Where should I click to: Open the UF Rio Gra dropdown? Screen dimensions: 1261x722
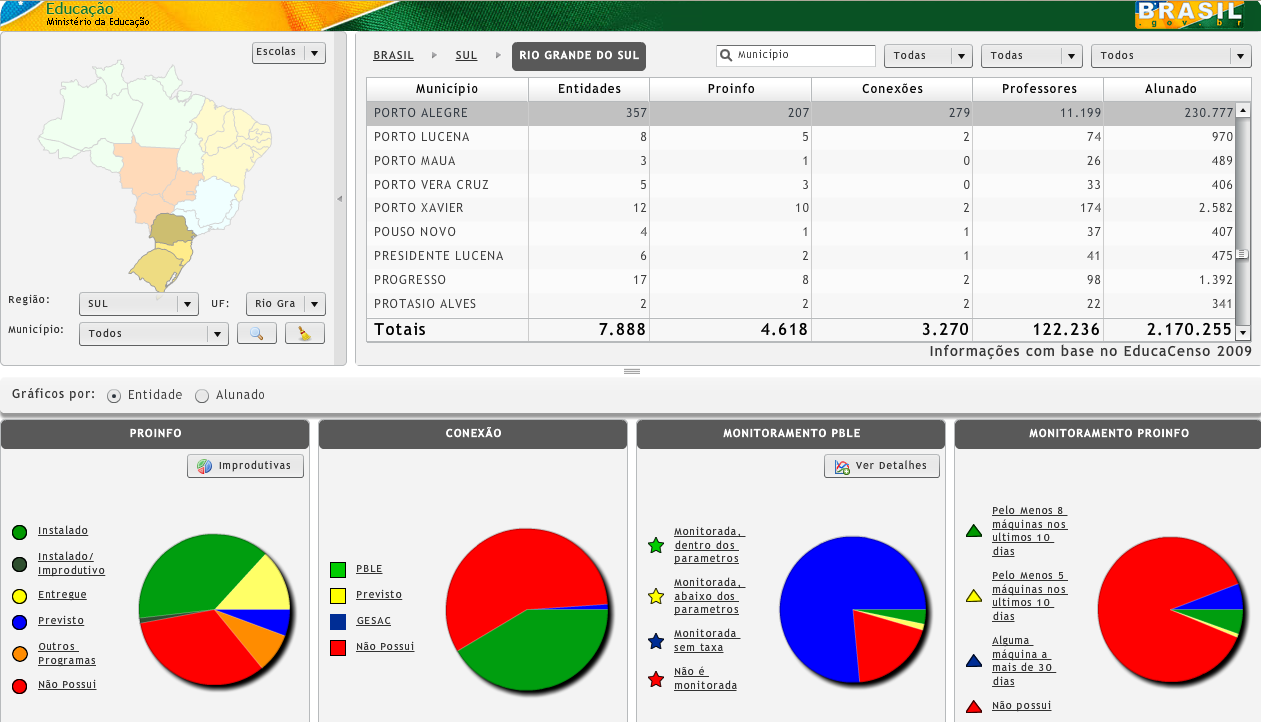click(286, 304)
